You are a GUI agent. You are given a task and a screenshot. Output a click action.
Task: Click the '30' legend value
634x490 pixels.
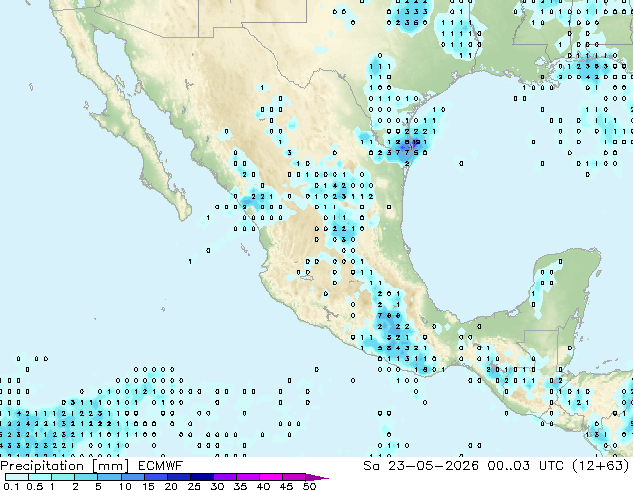217,486
